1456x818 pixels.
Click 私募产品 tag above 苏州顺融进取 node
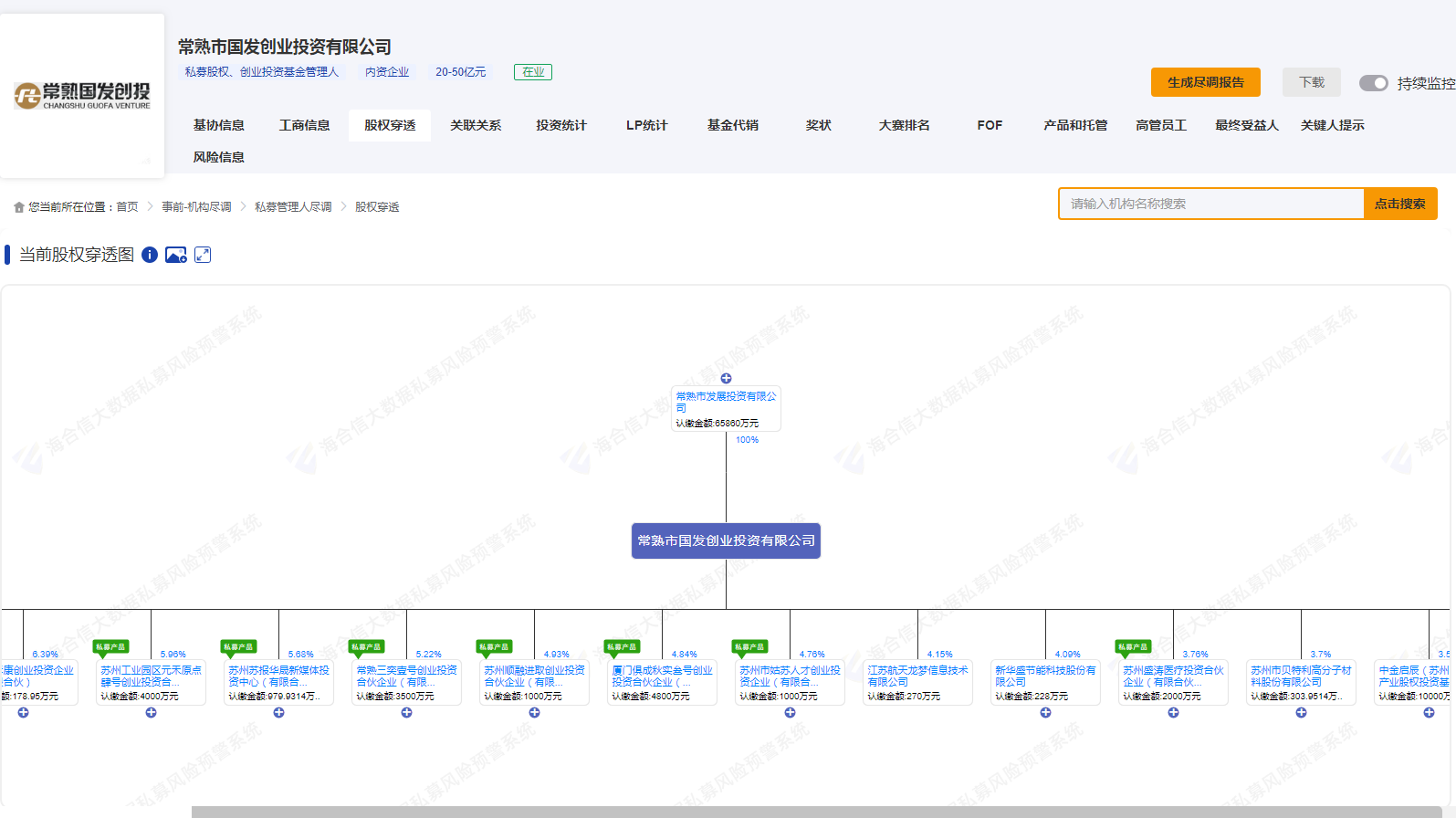[x=495, y=646]
